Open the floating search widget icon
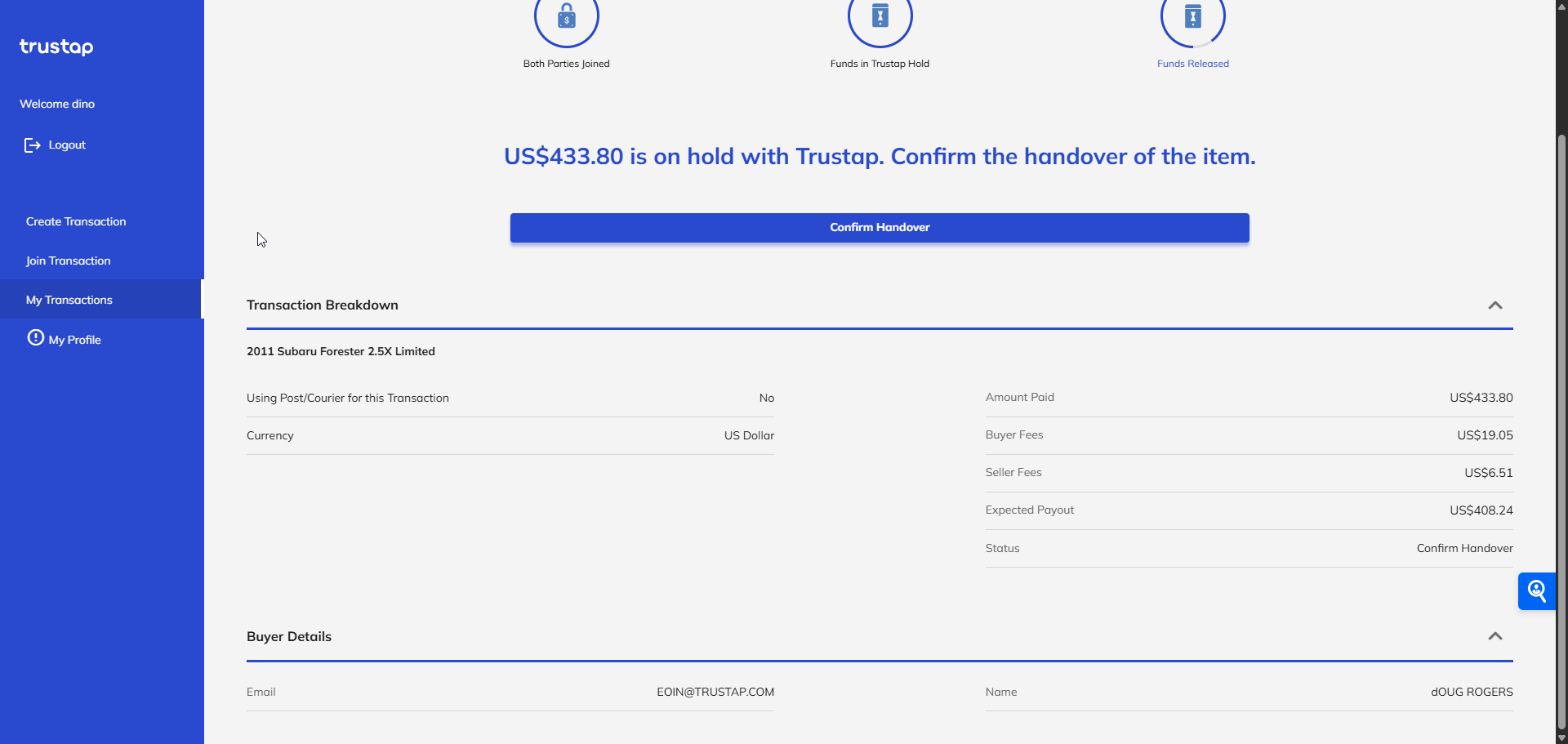 (x=1536, y=591)
